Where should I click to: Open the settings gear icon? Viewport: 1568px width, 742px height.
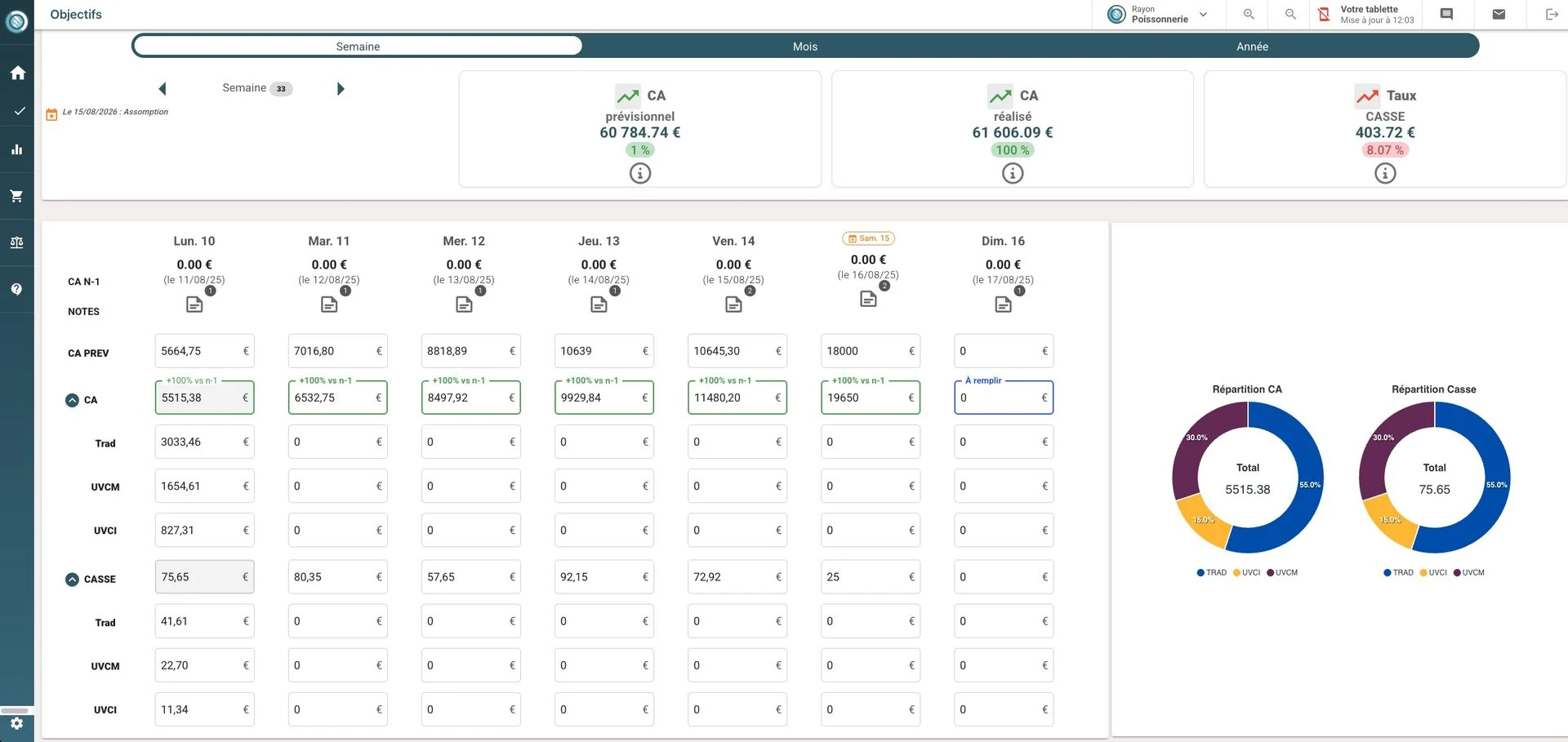[16, 723]
